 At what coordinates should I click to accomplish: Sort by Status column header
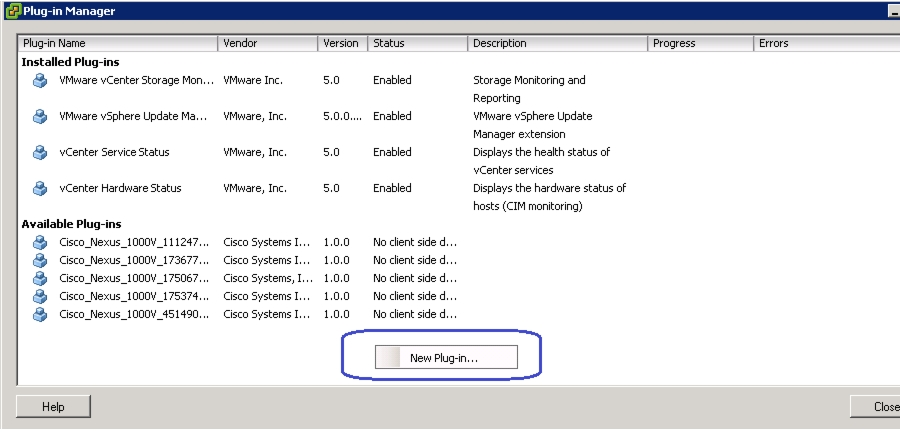(418, 44)
